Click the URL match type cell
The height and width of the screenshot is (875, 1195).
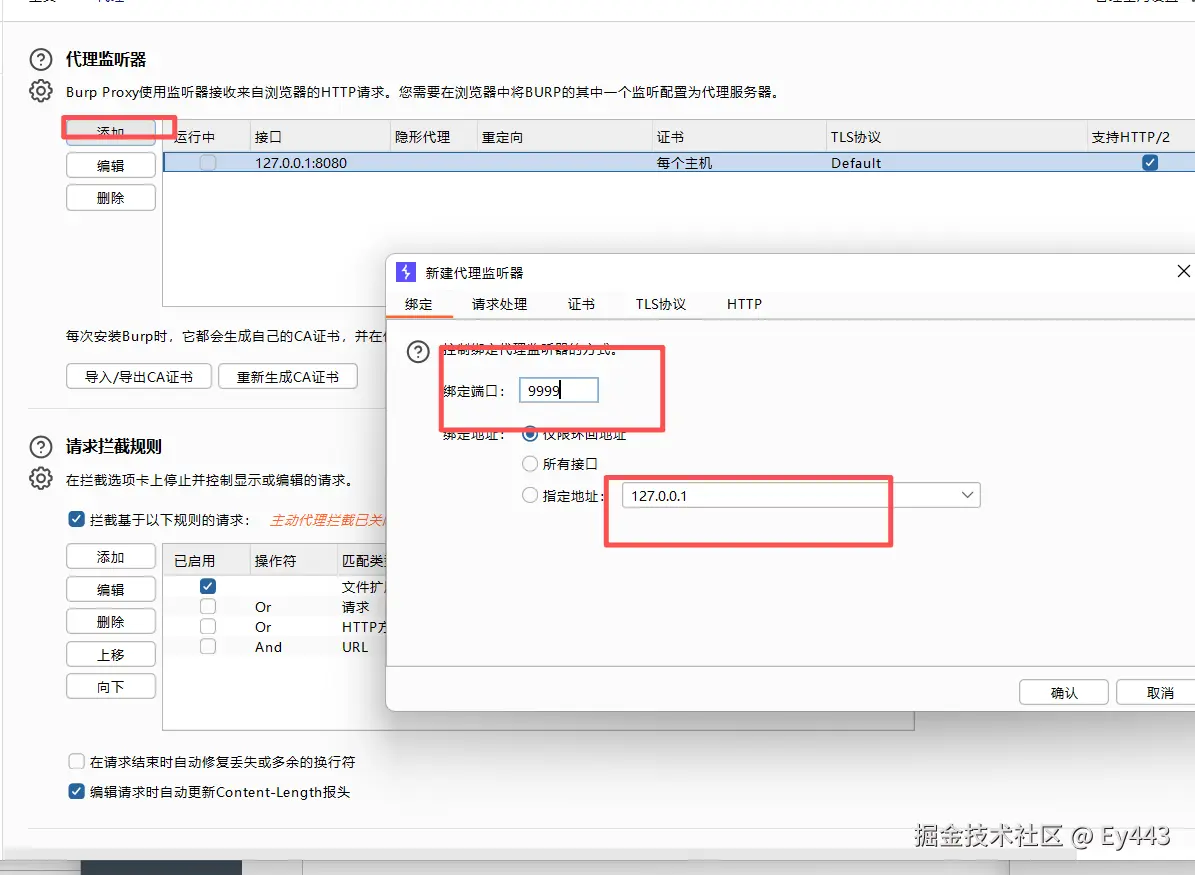click(355, 646)
